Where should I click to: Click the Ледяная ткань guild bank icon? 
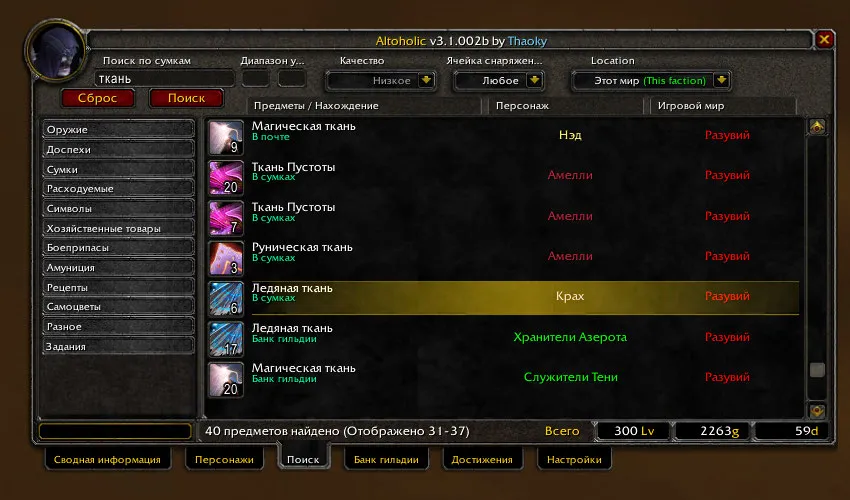[x=226, y=339]
